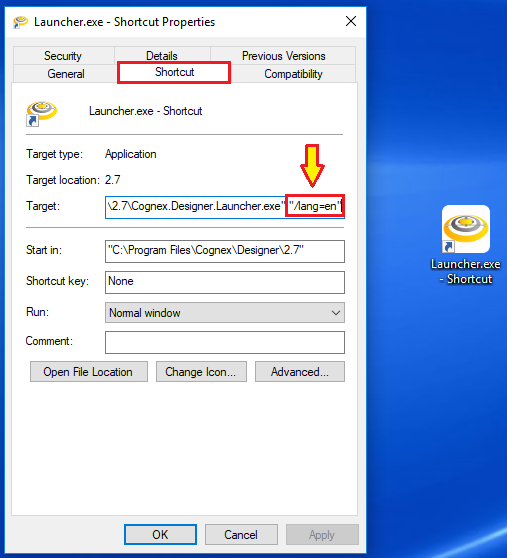Click the Cancel button
Image resolution: width=507 pixels, height=558 pixels.
pyautogui.click(x=241, y=535)
